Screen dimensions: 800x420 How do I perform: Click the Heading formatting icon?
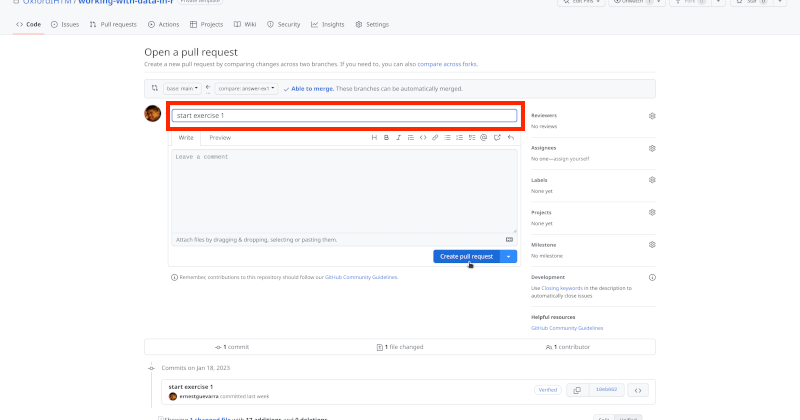(x=374, y=137)
